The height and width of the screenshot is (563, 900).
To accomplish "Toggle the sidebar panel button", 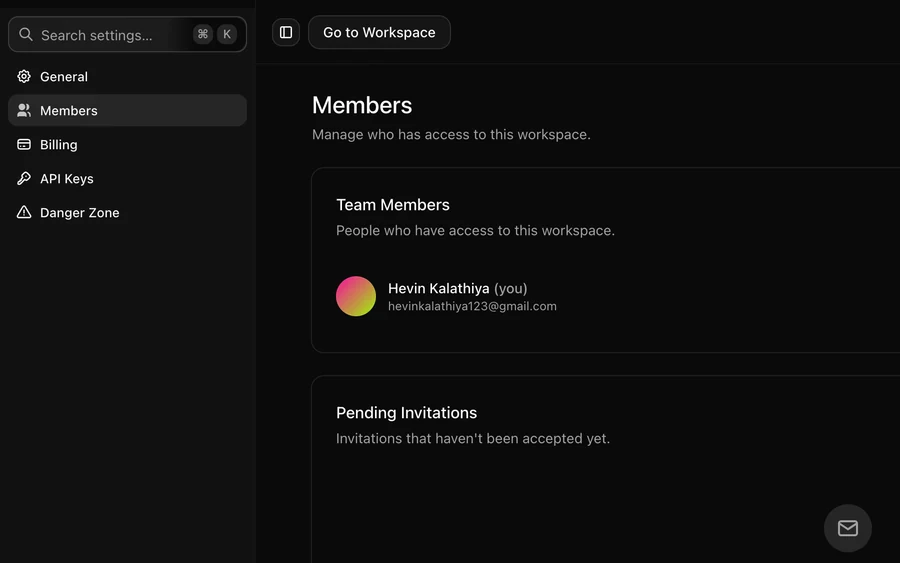I will pos(286,33).
